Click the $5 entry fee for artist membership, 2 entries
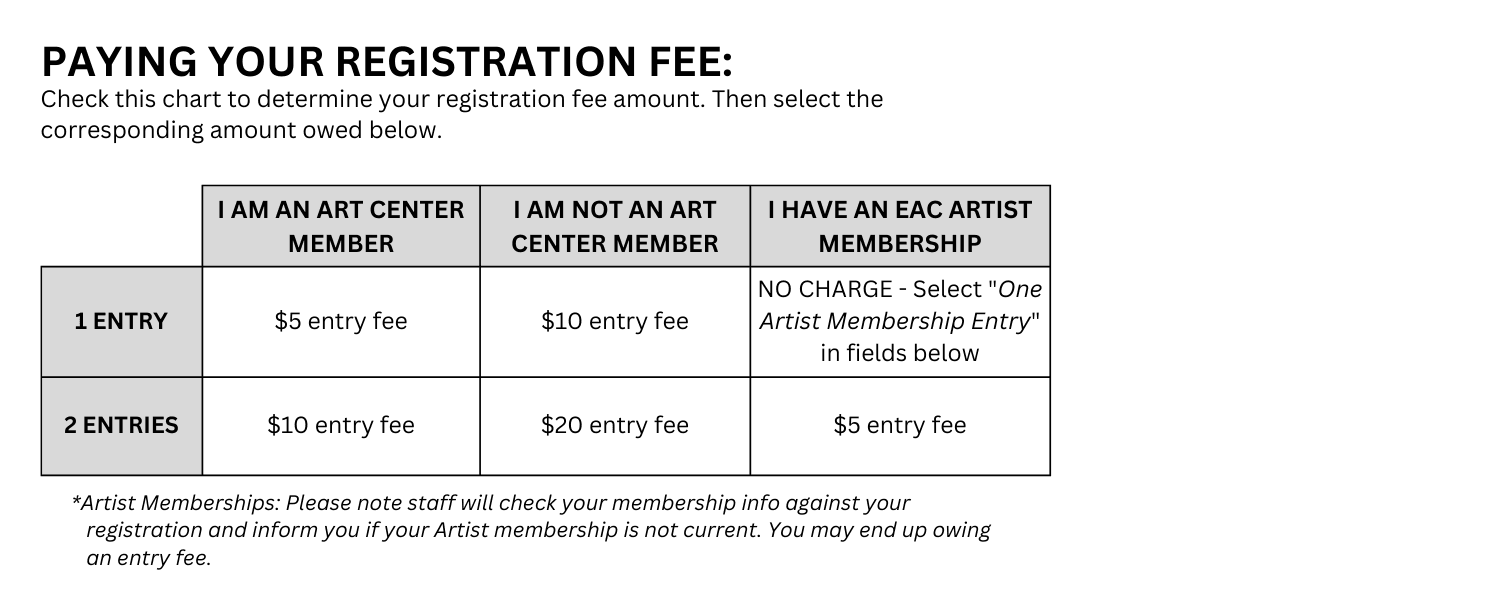Viewport: 1500px width, 600px height. [900, 425]
